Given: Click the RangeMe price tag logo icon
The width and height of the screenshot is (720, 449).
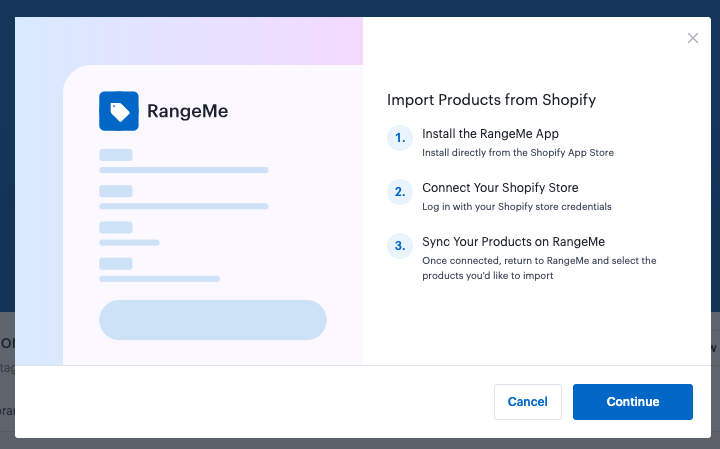Looking at the screenshot, I should click(x=119, y=111).
